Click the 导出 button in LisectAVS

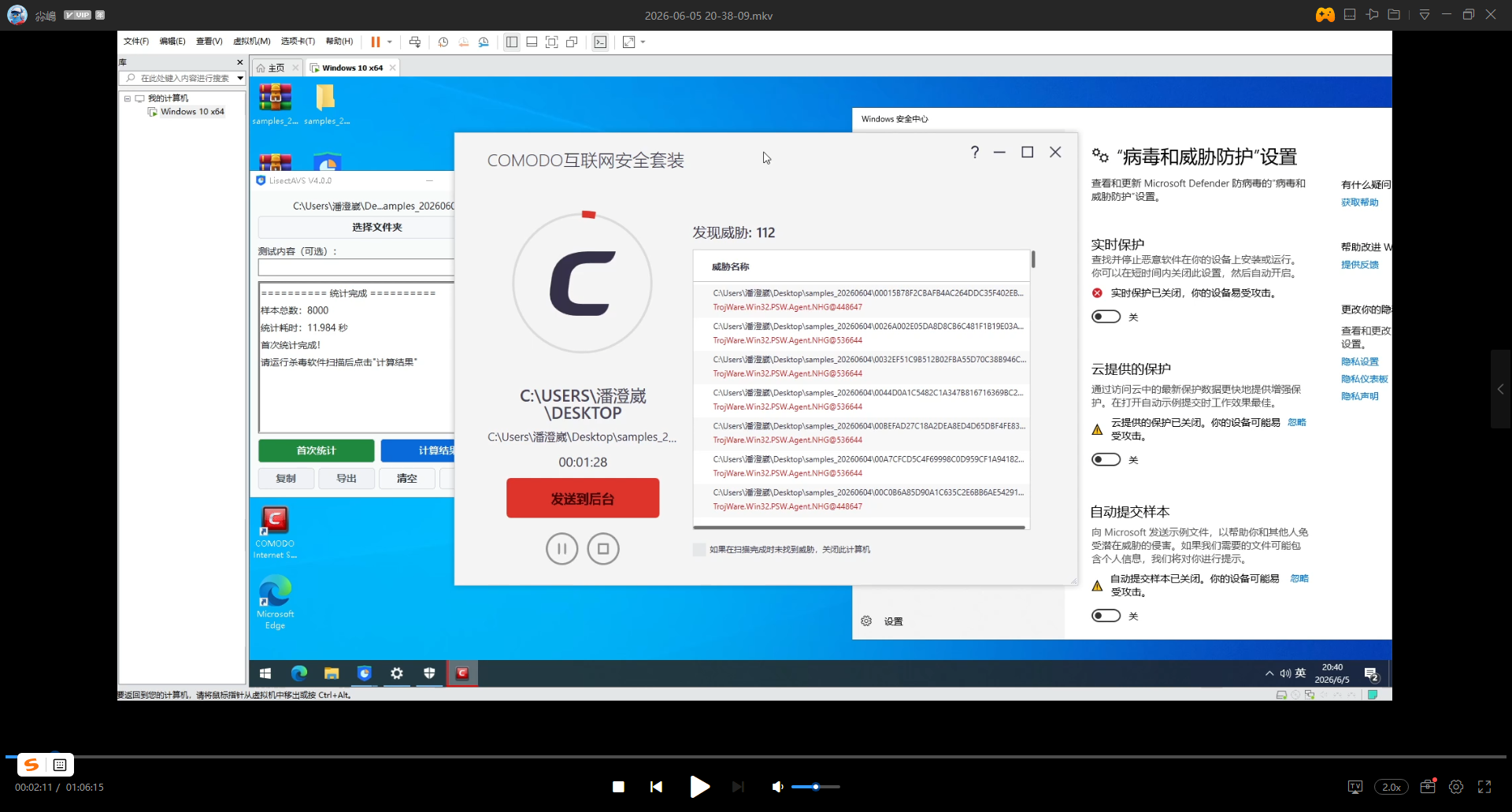(346, 478)
